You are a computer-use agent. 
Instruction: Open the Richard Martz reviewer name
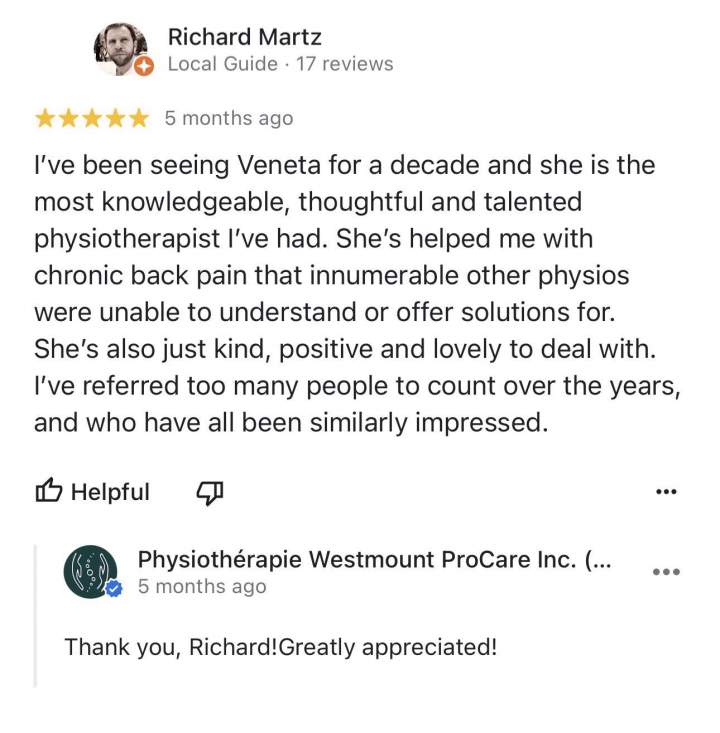coord(245,37)
